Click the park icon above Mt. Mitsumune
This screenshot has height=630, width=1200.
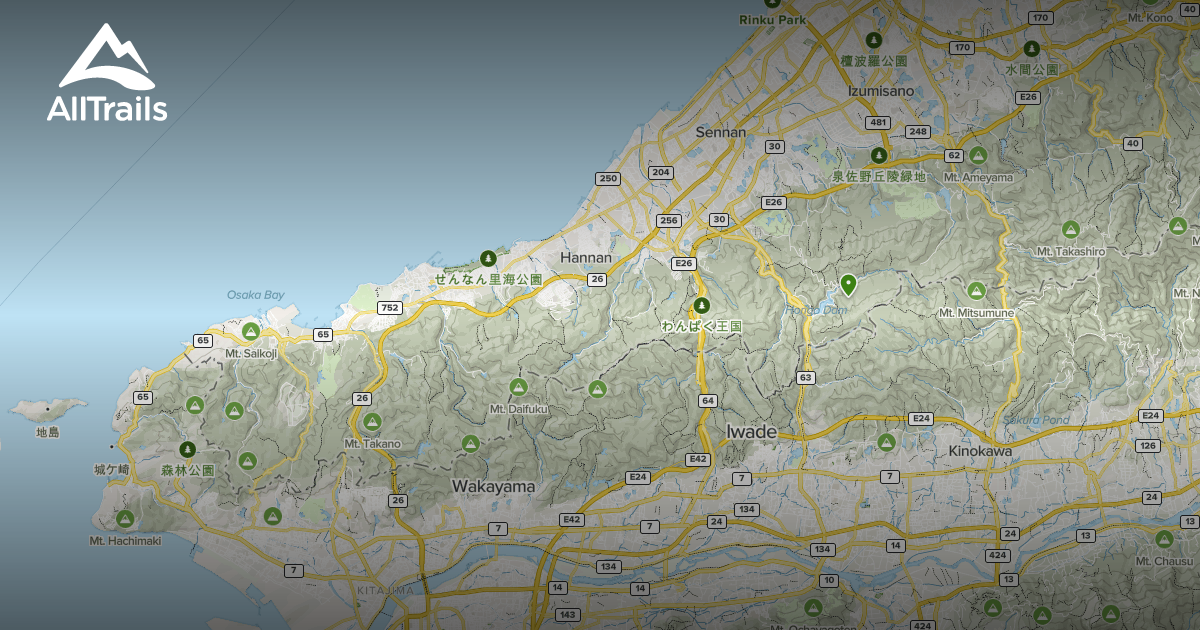pyautogui.click(x=977, y=290)
